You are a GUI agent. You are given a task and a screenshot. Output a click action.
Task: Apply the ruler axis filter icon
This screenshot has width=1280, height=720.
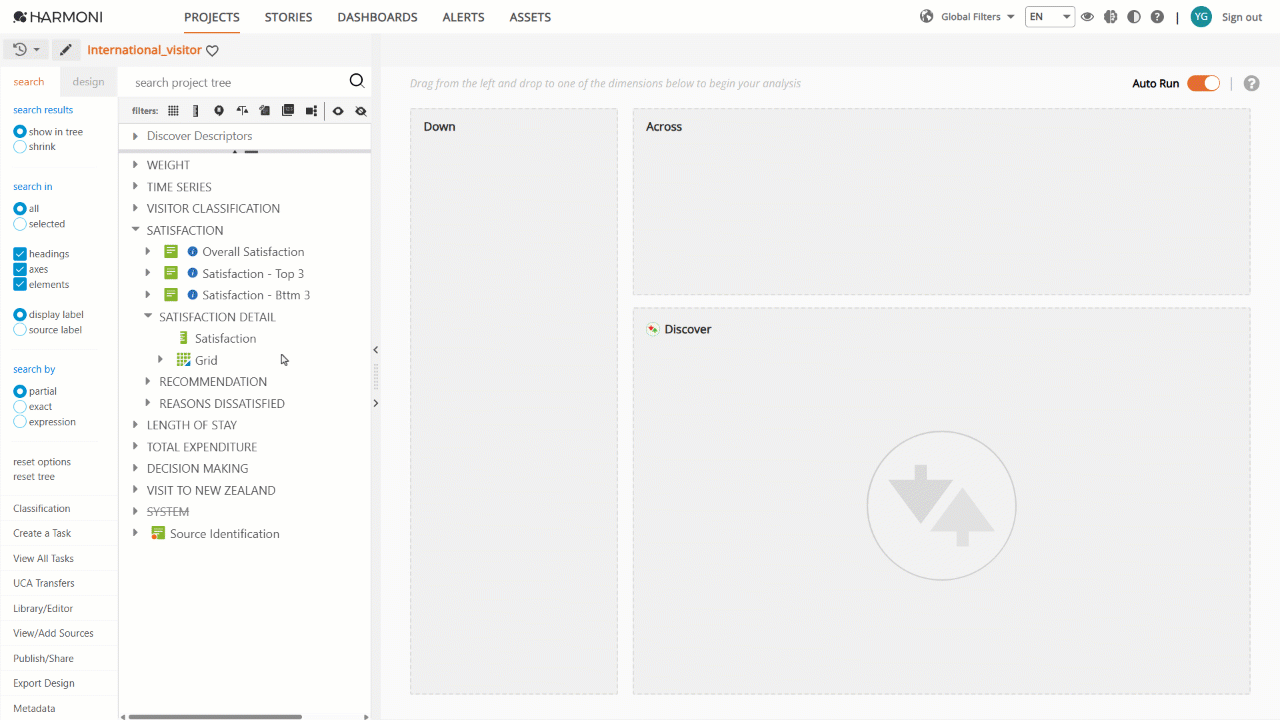click(196, 111)
